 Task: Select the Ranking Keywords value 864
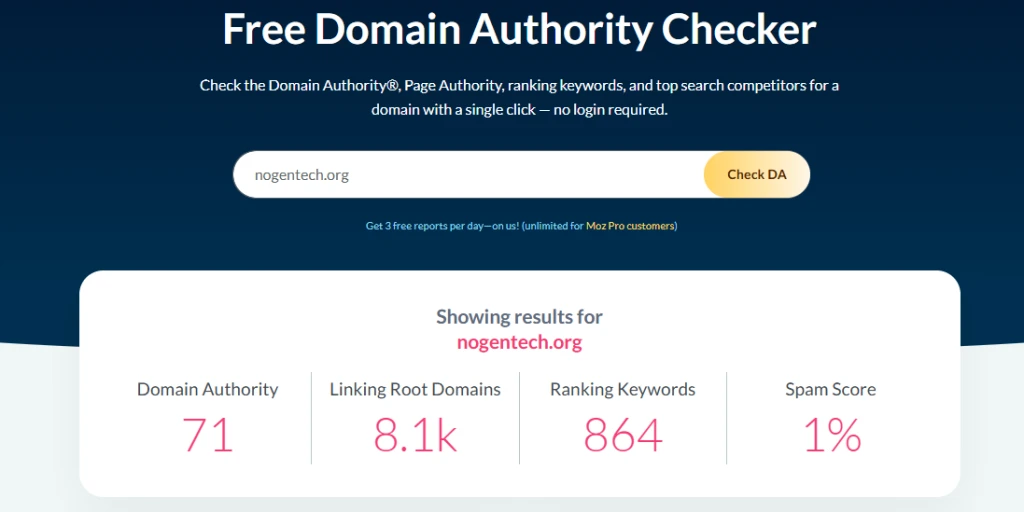point(623,436)
